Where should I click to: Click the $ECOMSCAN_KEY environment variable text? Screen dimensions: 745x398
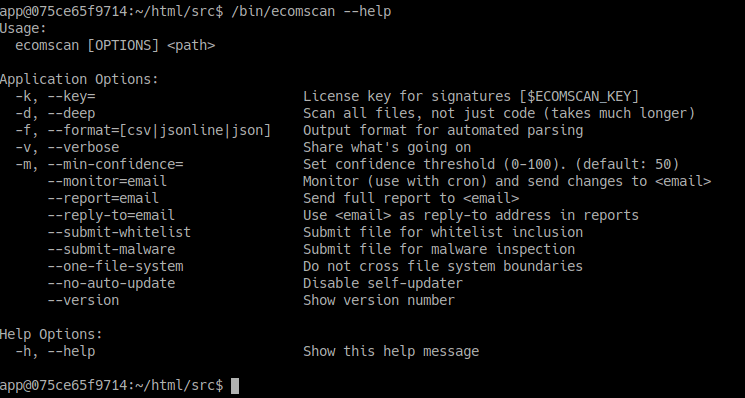(x=579, y=96)
